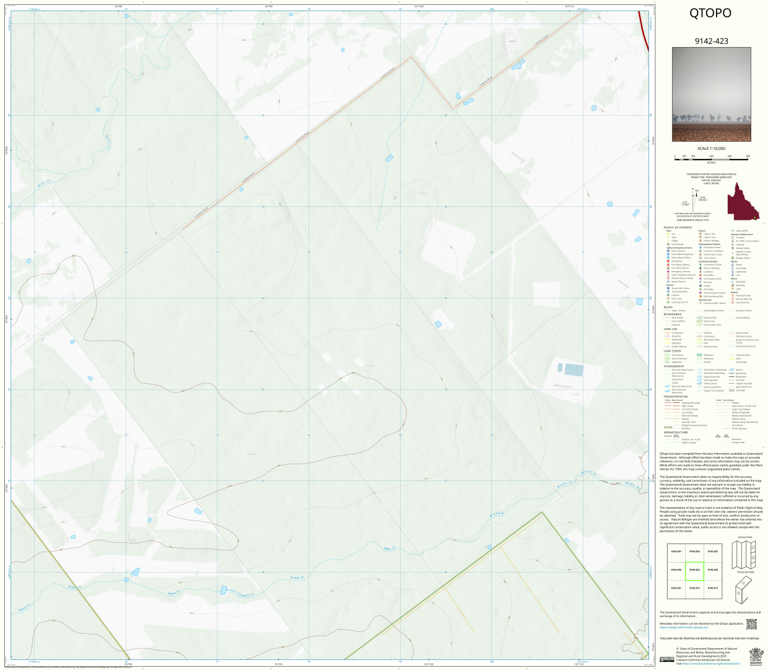Click the SCALE 1:10,000 label
Image resolution: width=768 pixels, height=671 pixels.
(x=711, y=148)
